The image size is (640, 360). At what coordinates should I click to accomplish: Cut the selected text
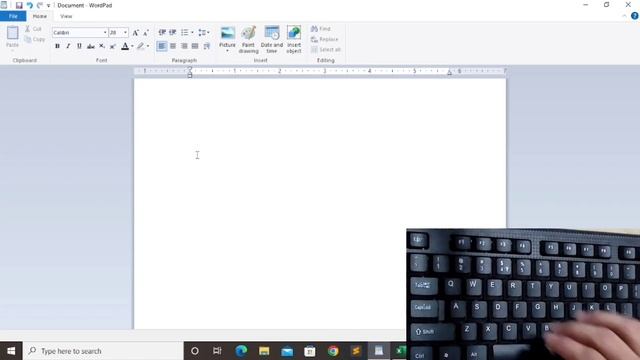click(x=33, y=29)
